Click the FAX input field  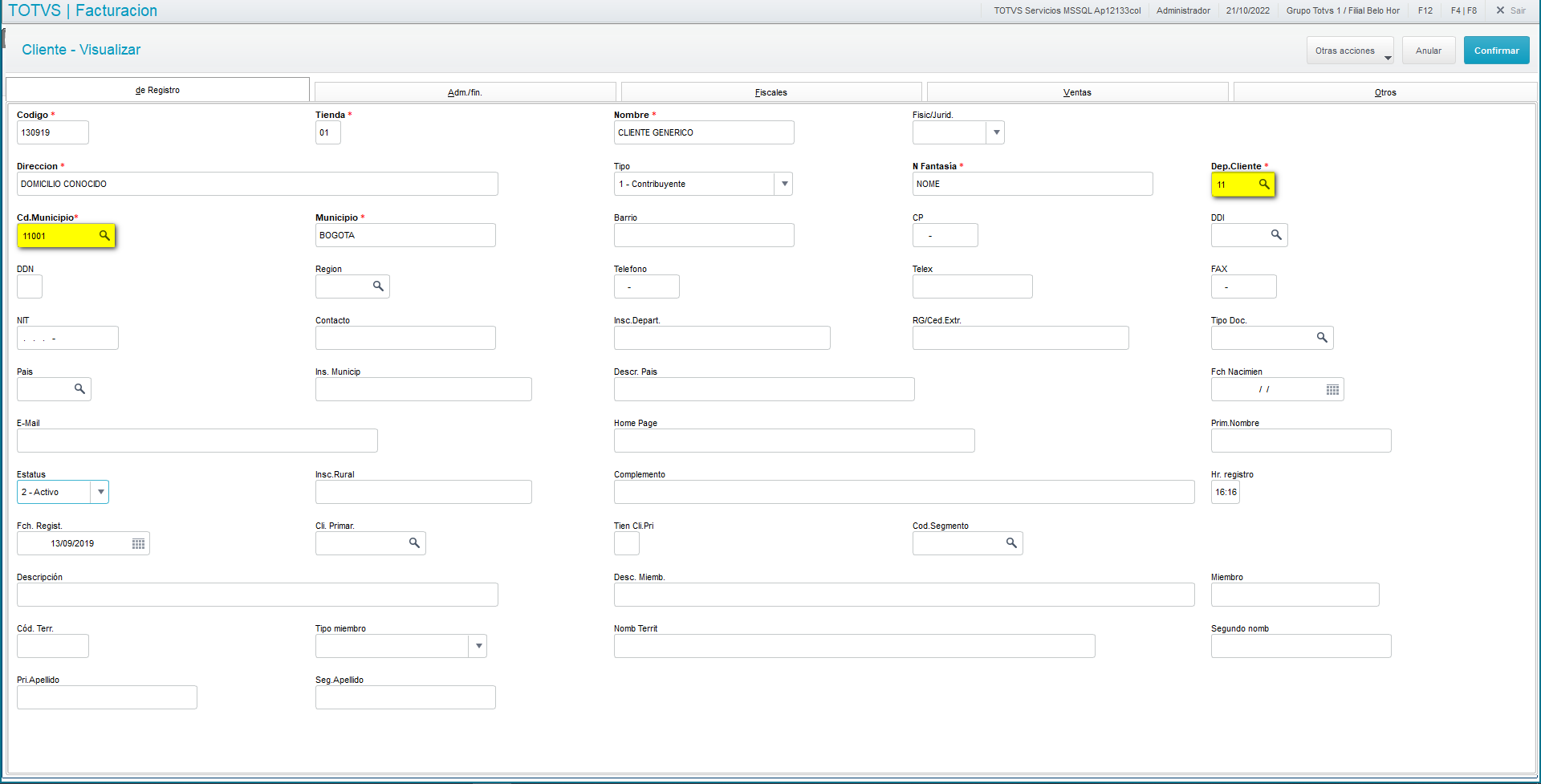1244,286
